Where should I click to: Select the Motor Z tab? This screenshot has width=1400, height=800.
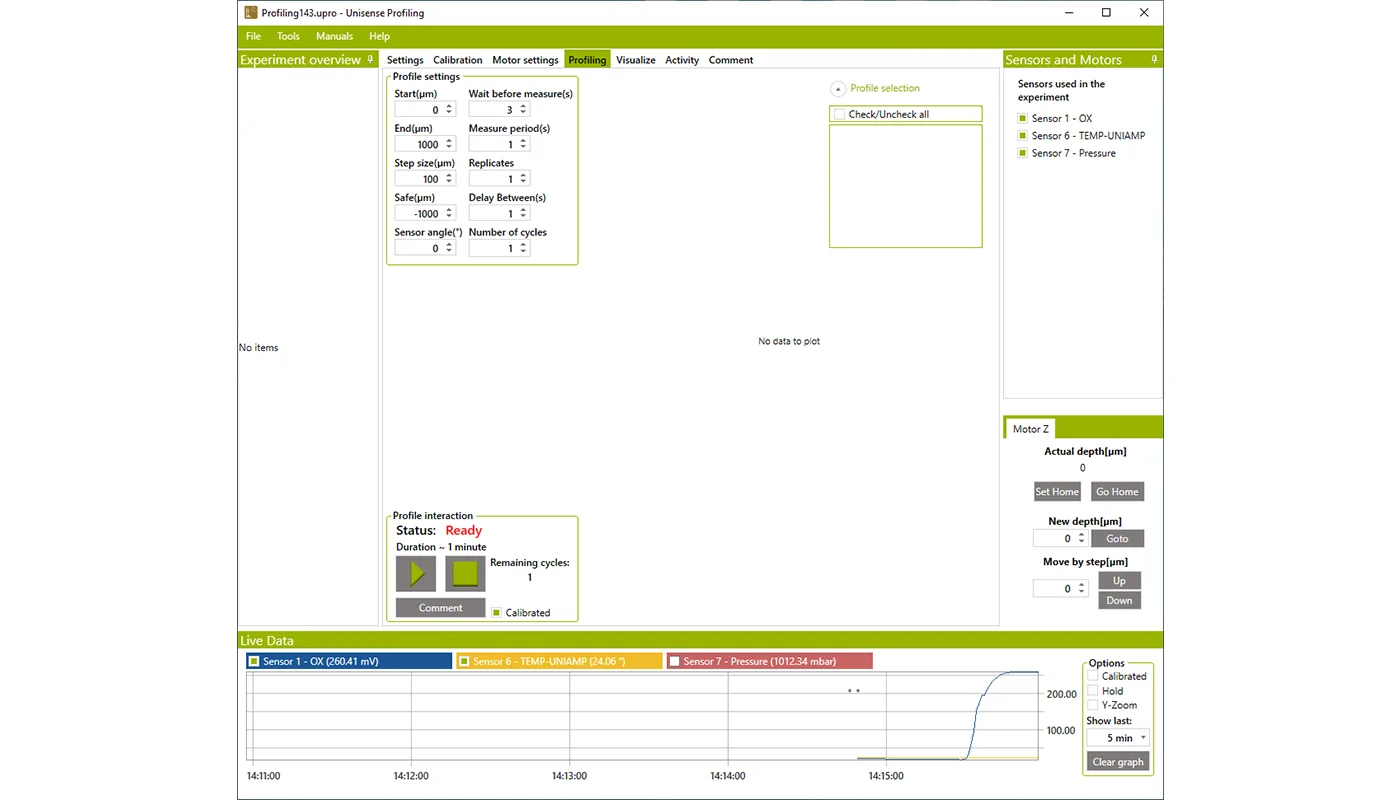[1031, 429]
